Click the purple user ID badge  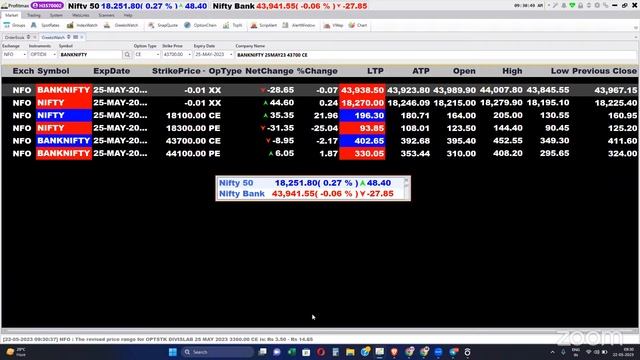coord(47,6)
